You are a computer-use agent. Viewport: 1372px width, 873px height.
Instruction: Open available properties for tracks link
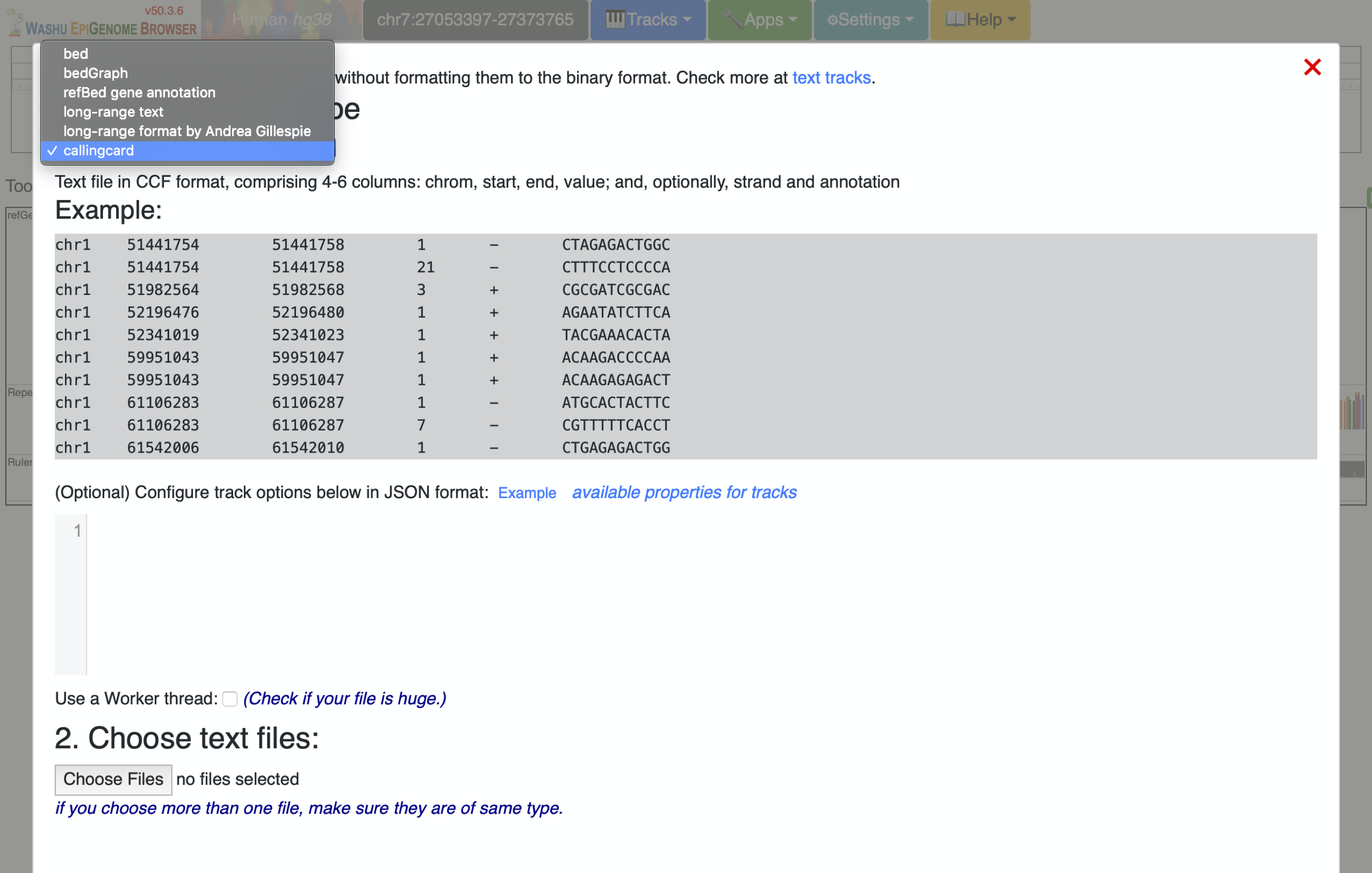pyautogui.click(x=684, y=492)
